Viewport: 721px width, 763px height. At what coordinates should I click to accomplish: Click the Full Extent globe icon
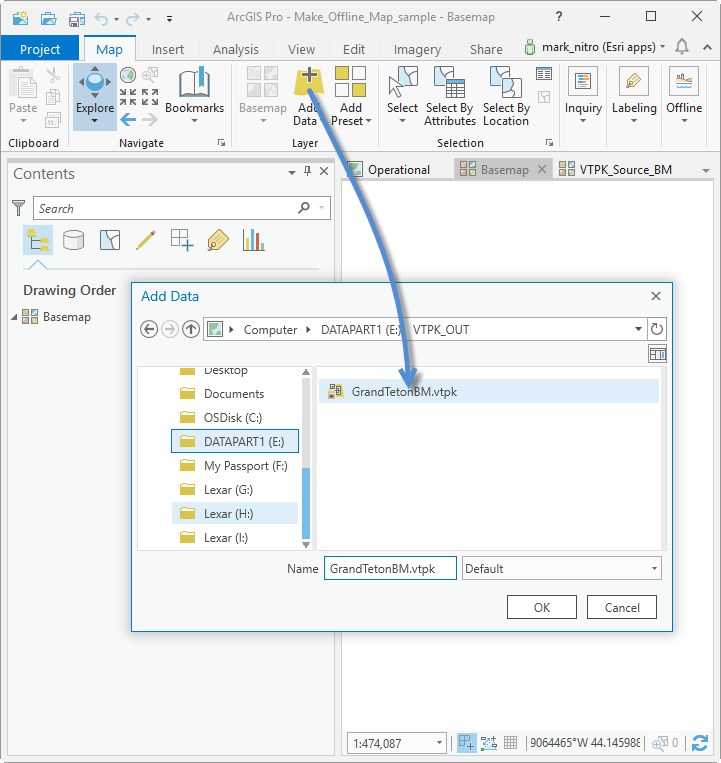(128, 74)
